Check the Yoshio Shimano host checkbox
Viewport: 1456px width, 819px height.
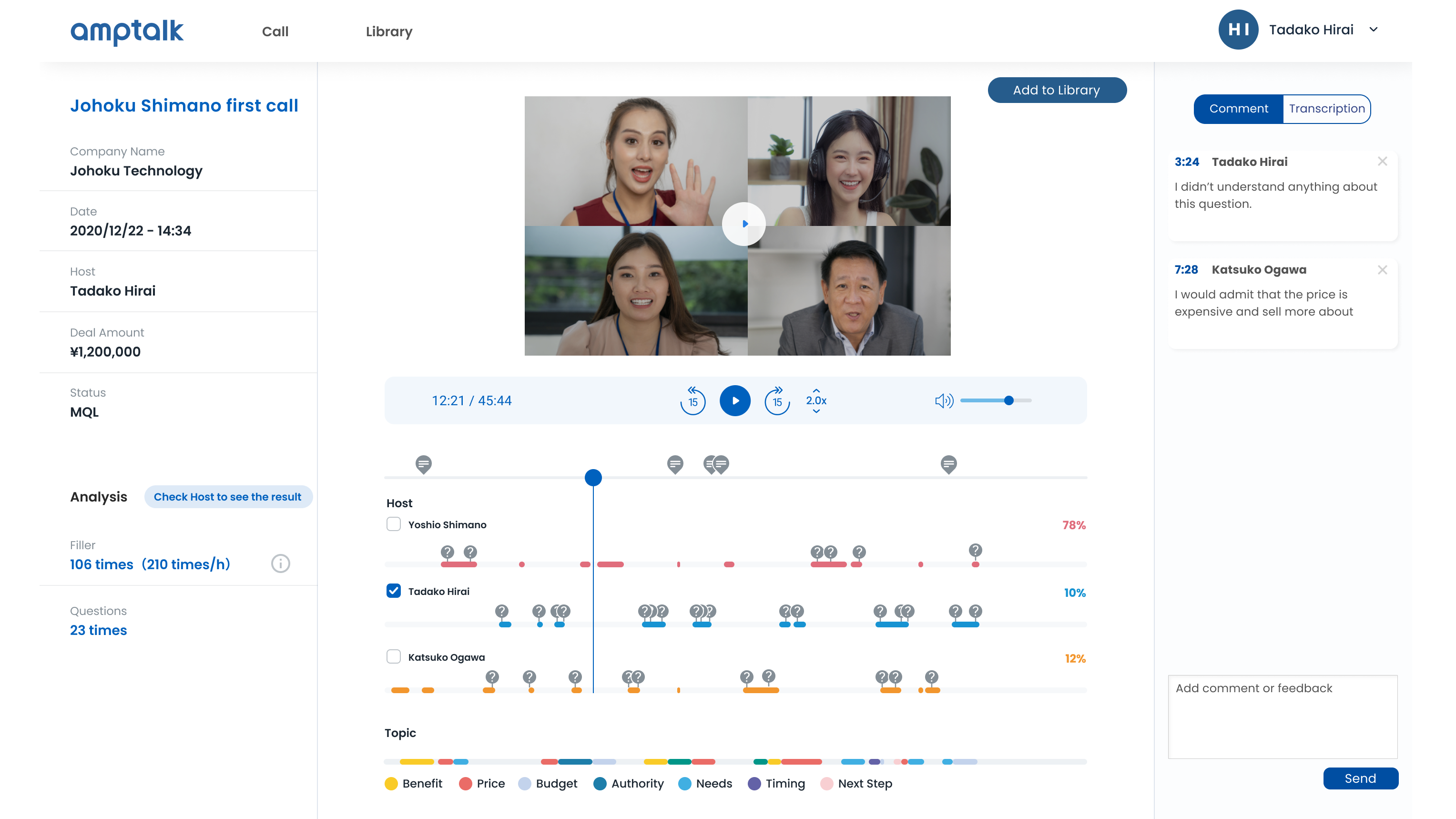(393, 524)
